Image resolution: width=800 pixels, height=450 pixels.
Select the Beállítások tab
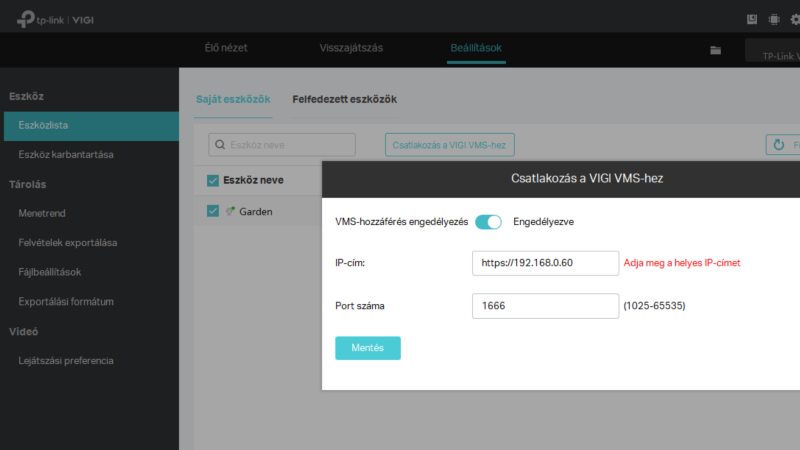[x=476, y=48]
